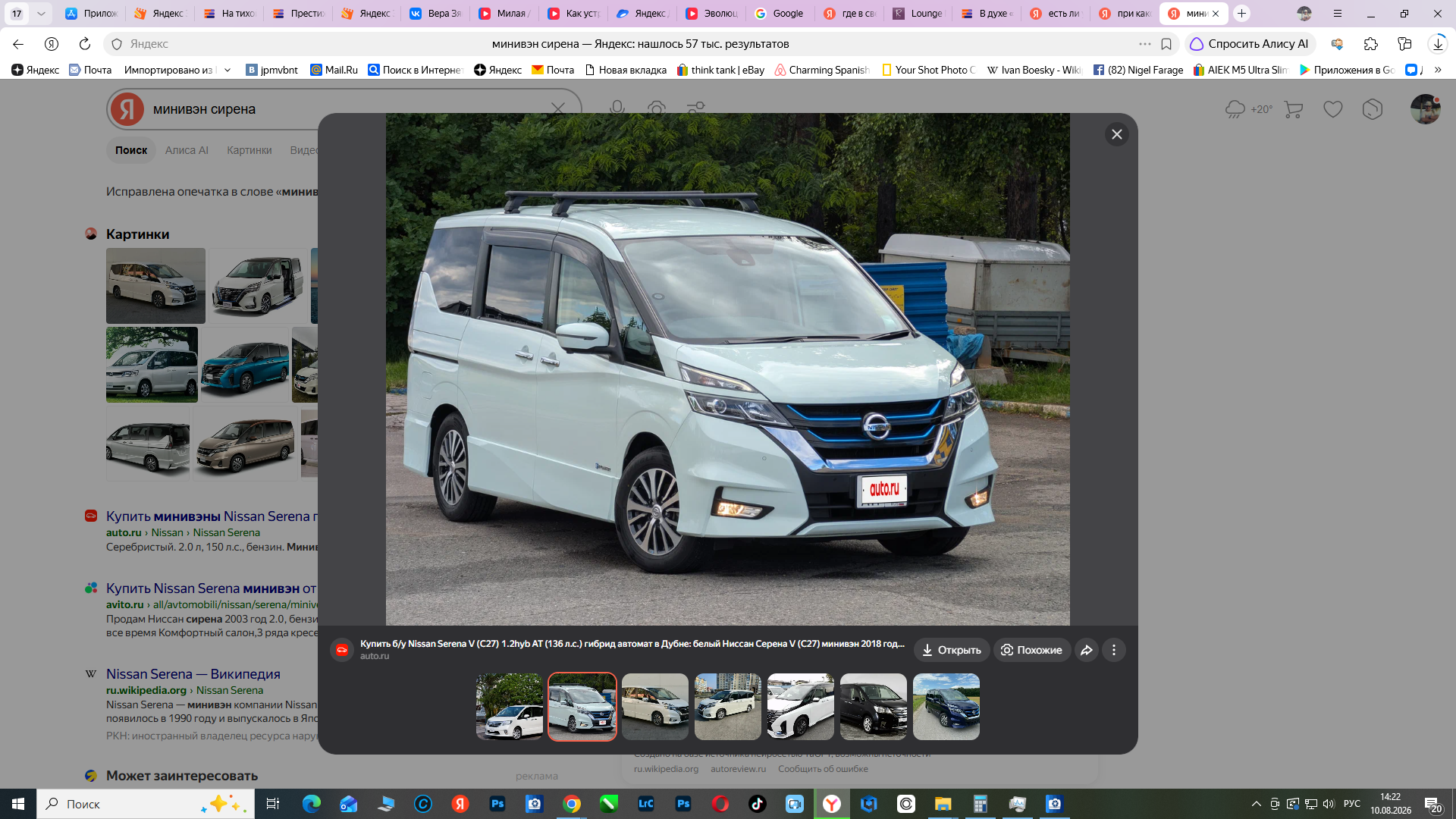
Task: Open the downloads icon in toolbar
Action: pyautogui.click(x=1437, y=44)
